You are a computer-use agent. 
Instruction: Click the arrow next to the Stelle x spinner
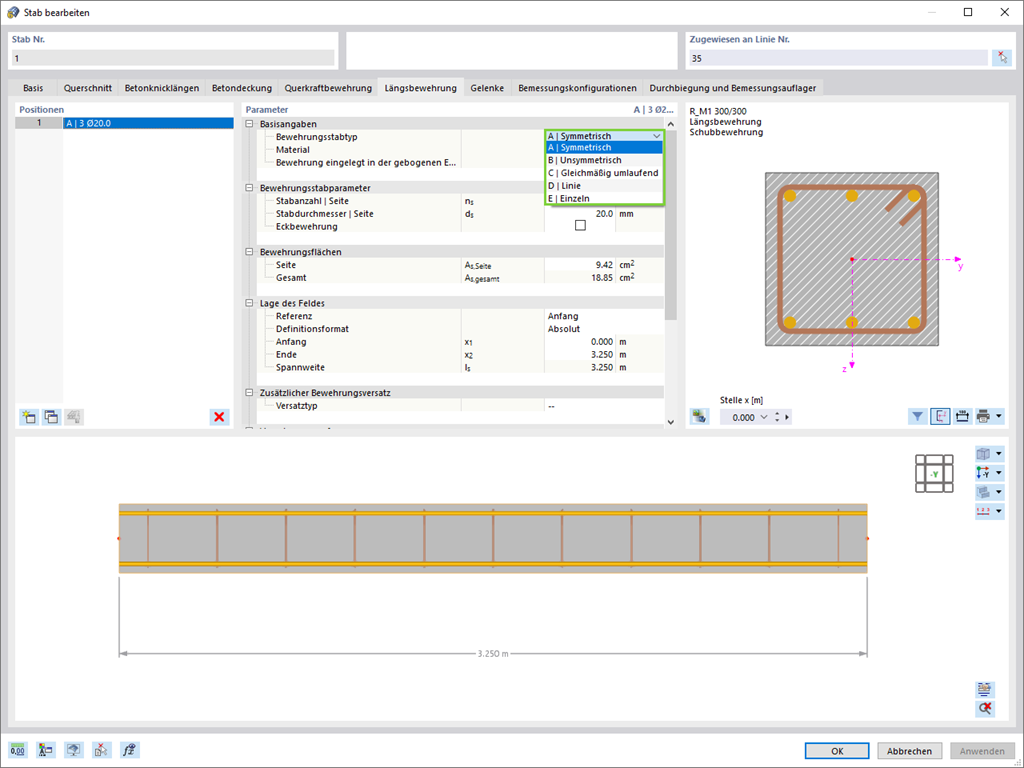787,417
